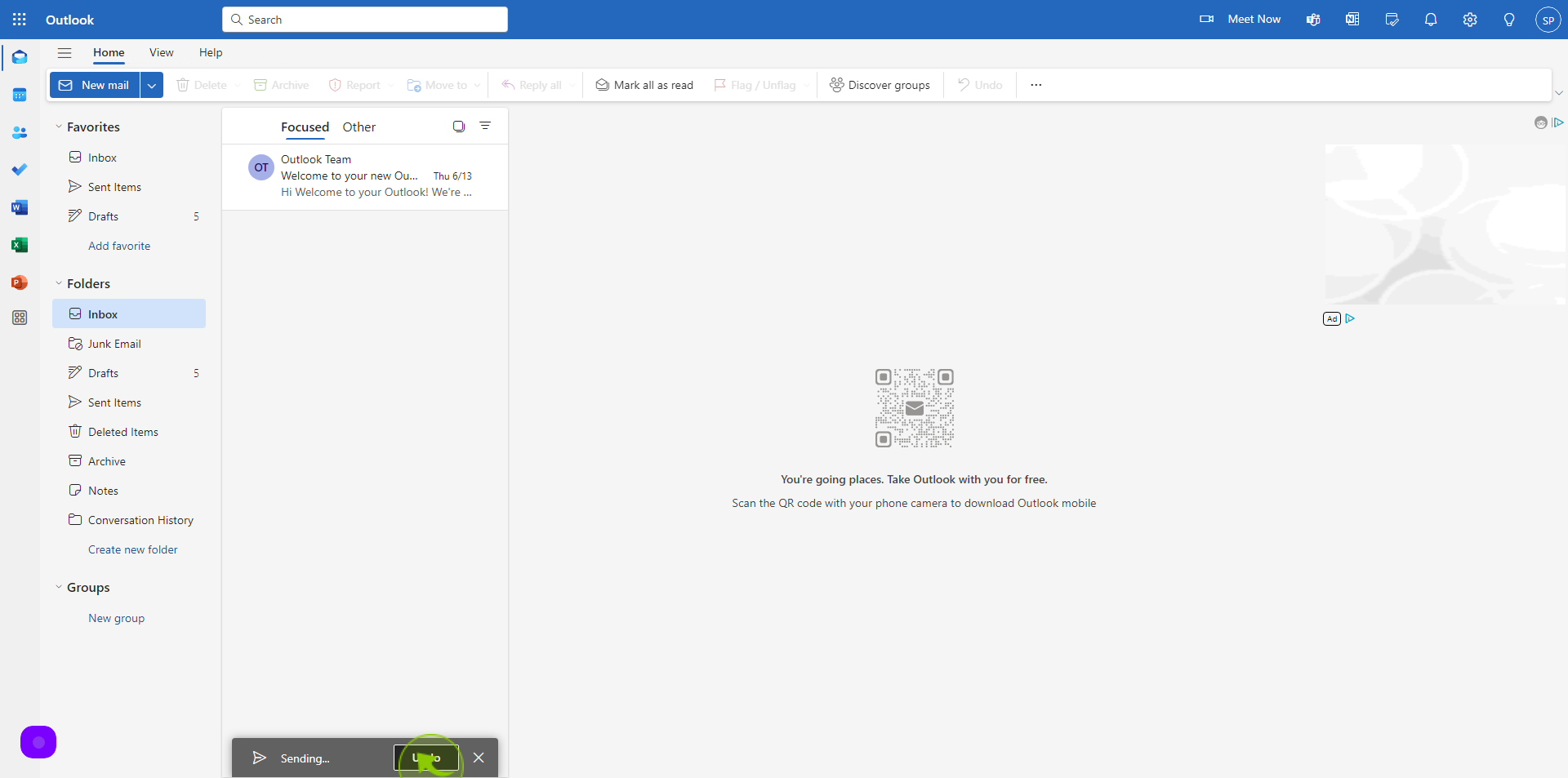Open the Junk Email folder
The image size is (1568, 778).
(129, 344)
